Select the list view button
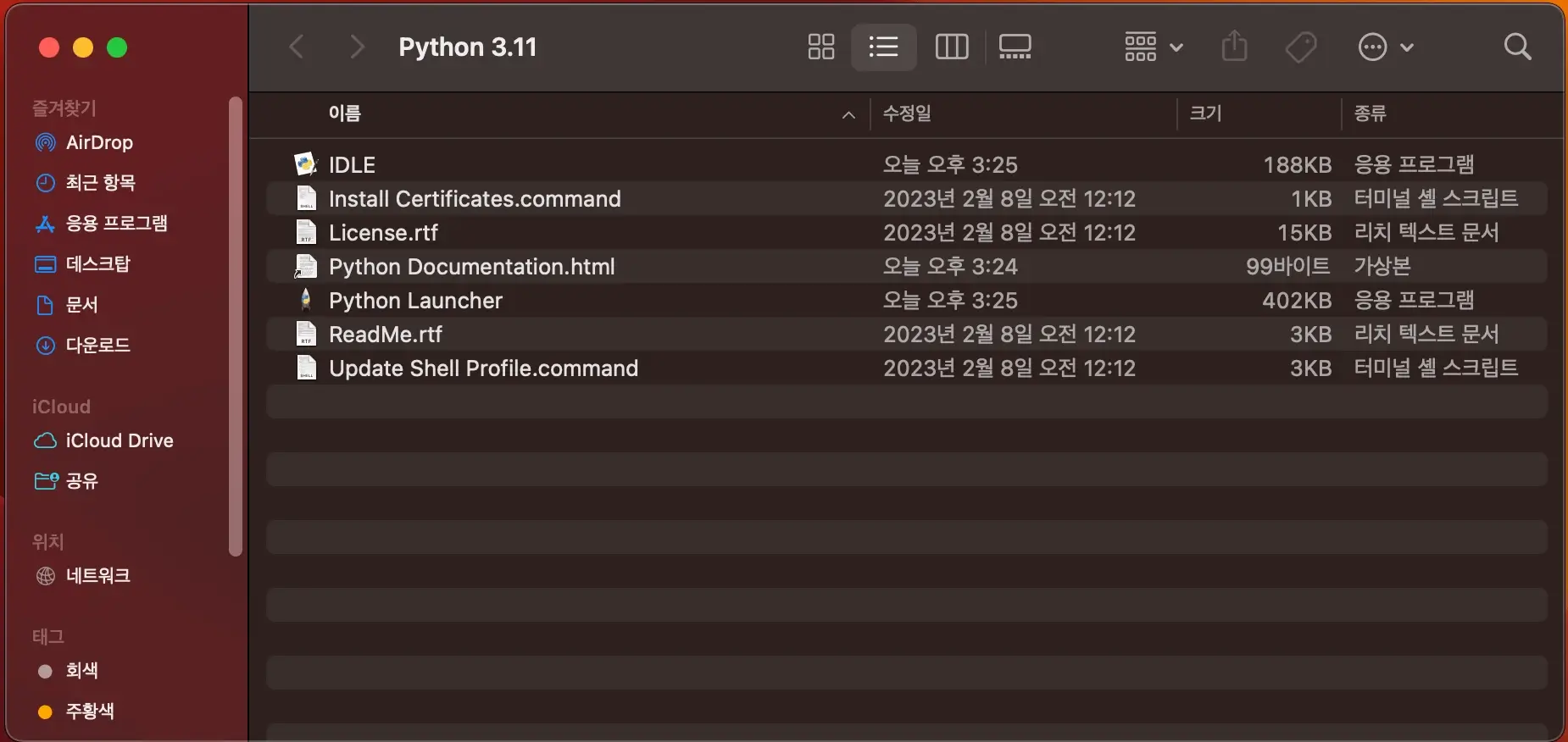The width and height of the screenshot is (1568, 742). [x=883, y=47]
